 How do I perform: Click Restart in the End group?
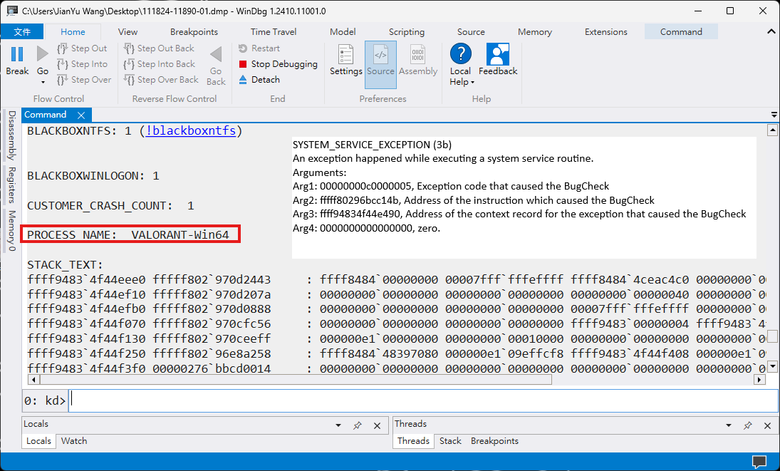tap(259, 48)
